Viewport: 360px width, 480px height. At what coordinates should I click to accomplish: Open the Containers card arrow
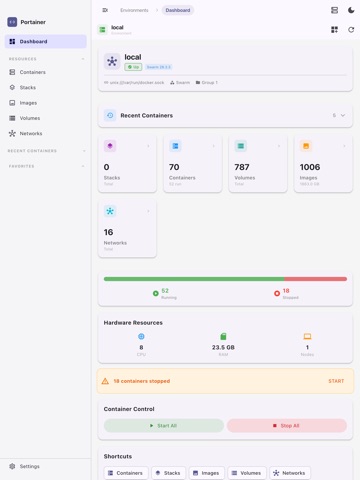214,146
